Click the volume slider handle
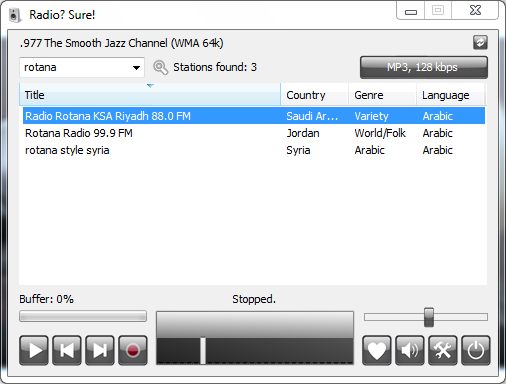The height and width of the screenshot is (384, 506). click(429, 317)
